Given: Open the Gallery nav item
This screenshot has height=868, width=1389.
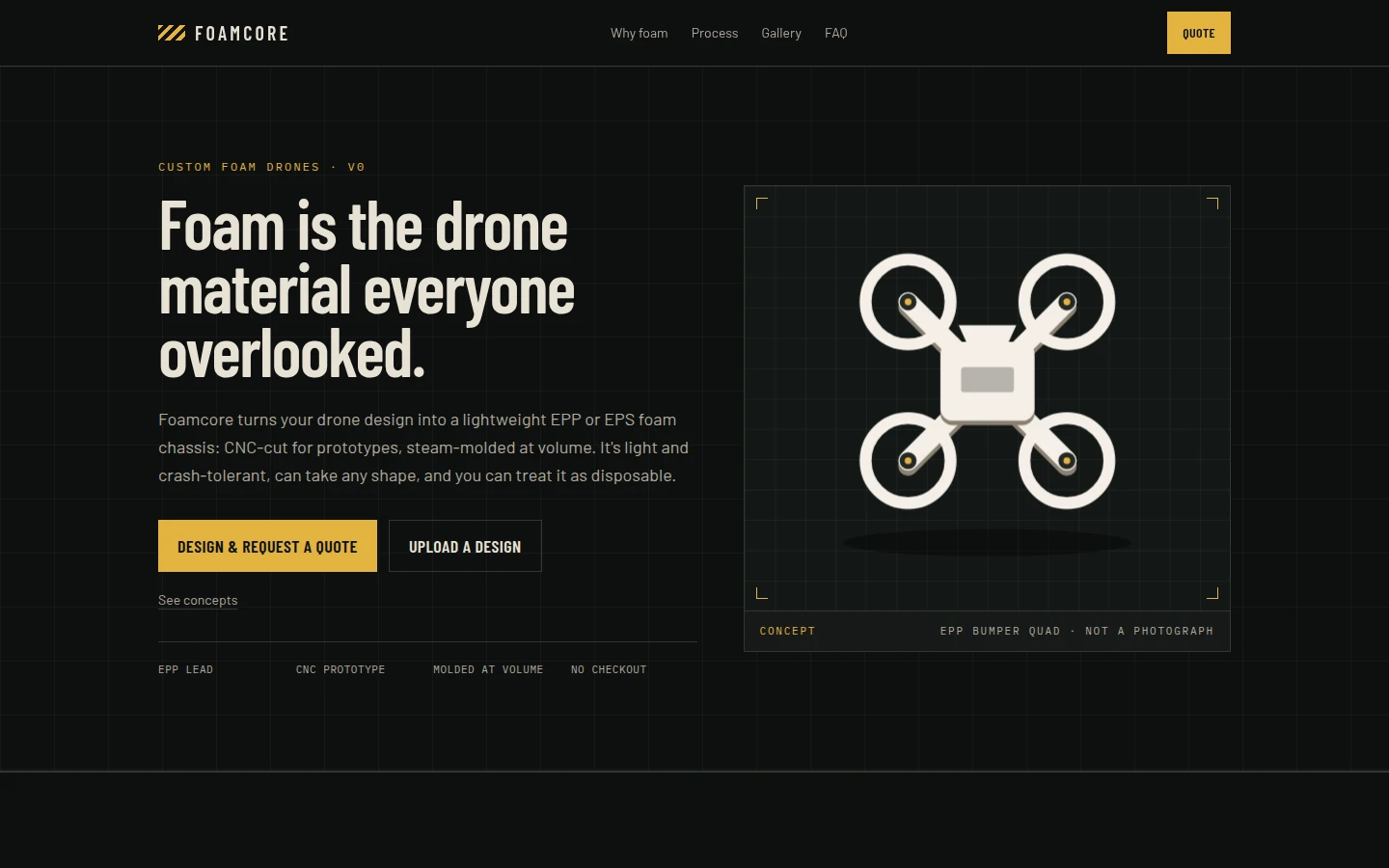Looking at the screenshot, I should pos(781,33).
